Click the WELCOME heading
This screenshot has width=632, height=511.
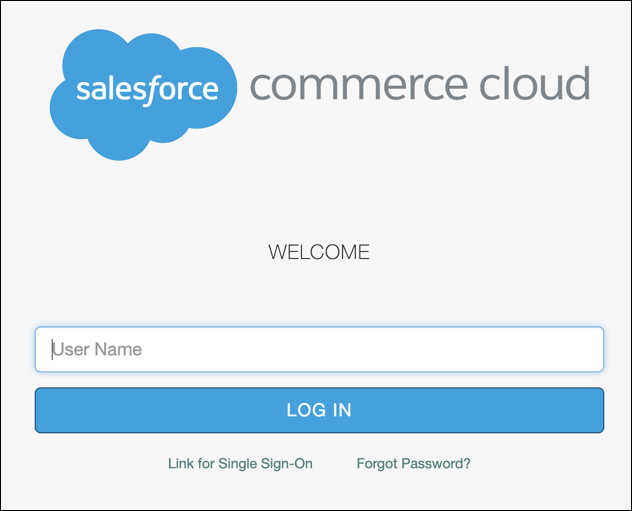coord(319,252)
